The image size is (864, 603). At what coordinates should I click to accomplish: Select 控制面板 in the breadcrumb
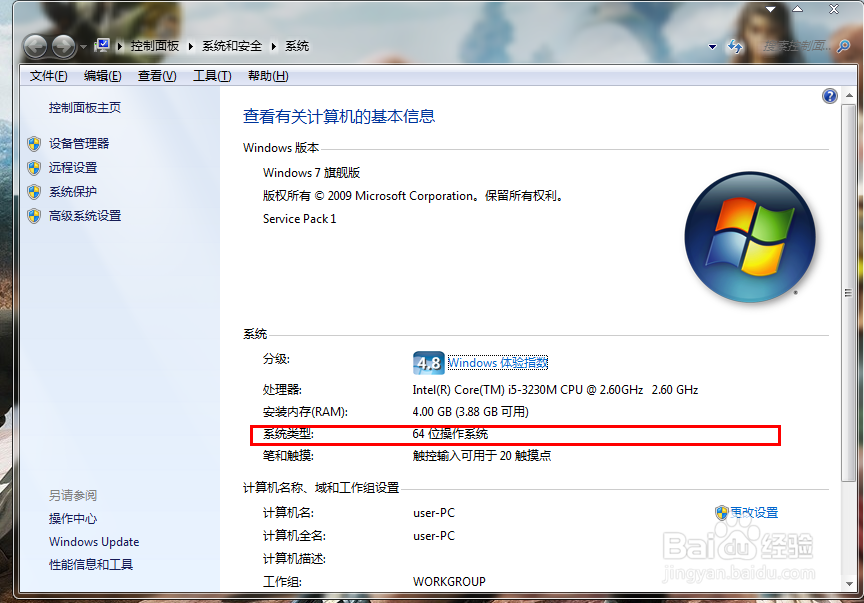point(155,46)
